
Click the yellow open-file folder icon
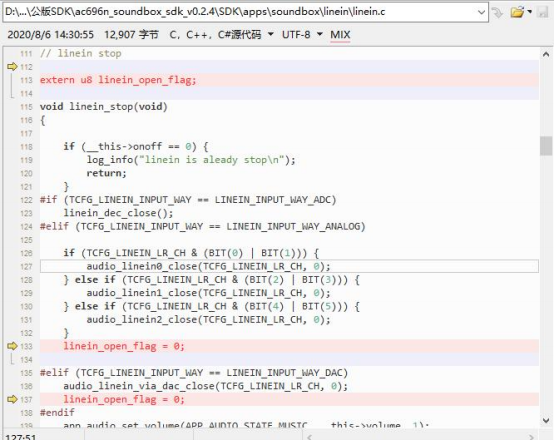tap(517, 12)
